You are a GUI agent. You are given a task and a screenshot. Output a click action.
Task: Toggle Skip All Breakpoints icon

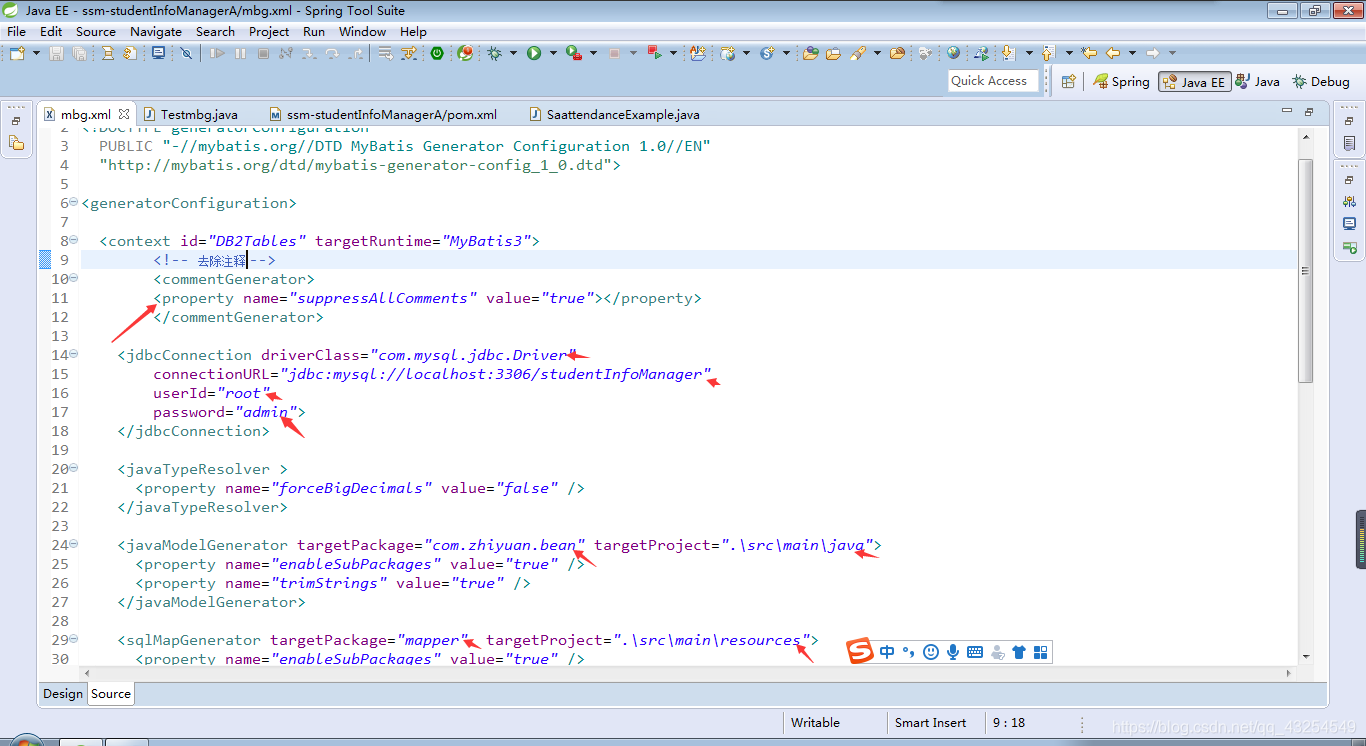pyautogui.click(x=186, y=53)
